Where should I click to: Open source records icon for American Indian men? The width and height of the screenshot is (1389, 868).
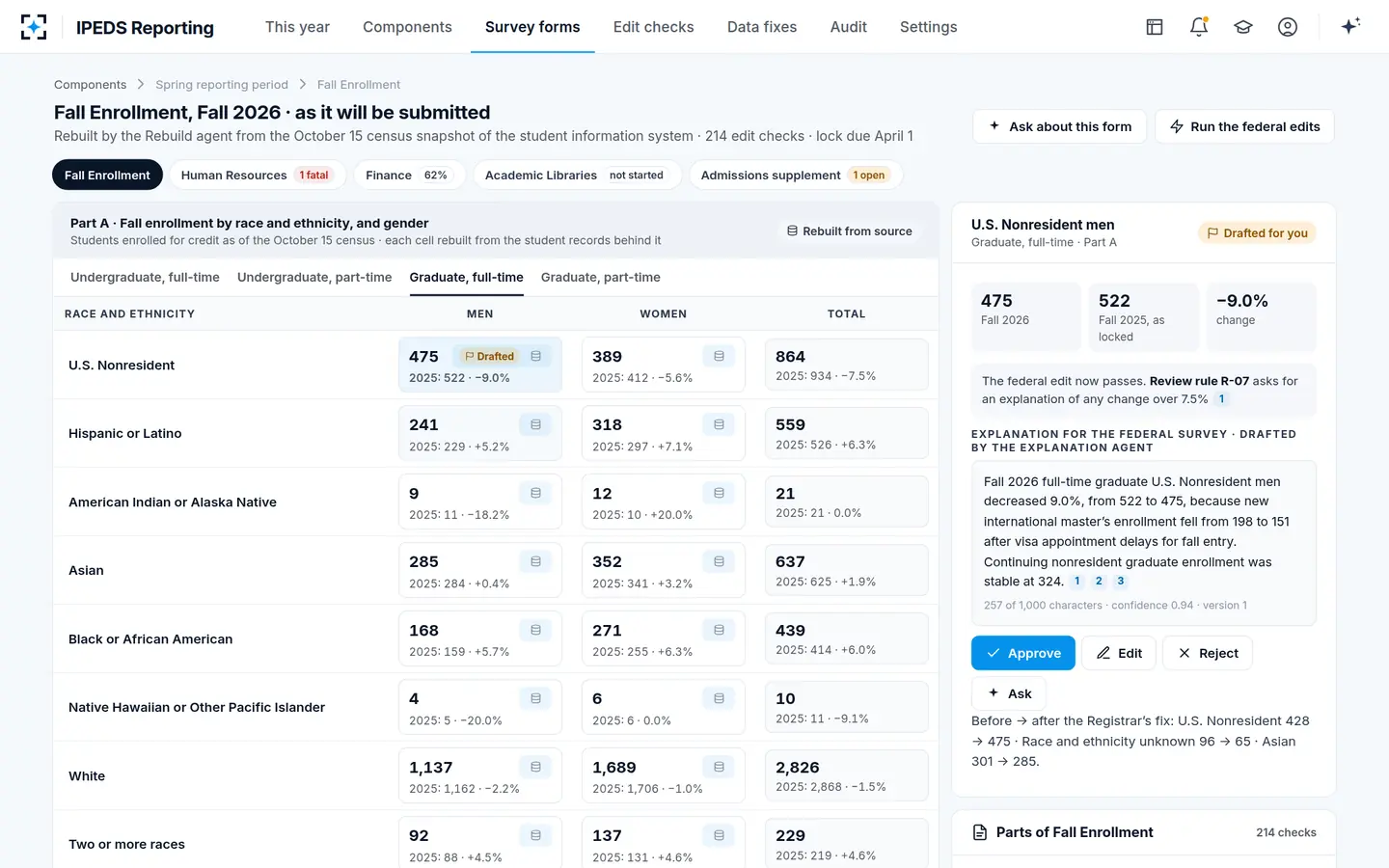point(535,493)
